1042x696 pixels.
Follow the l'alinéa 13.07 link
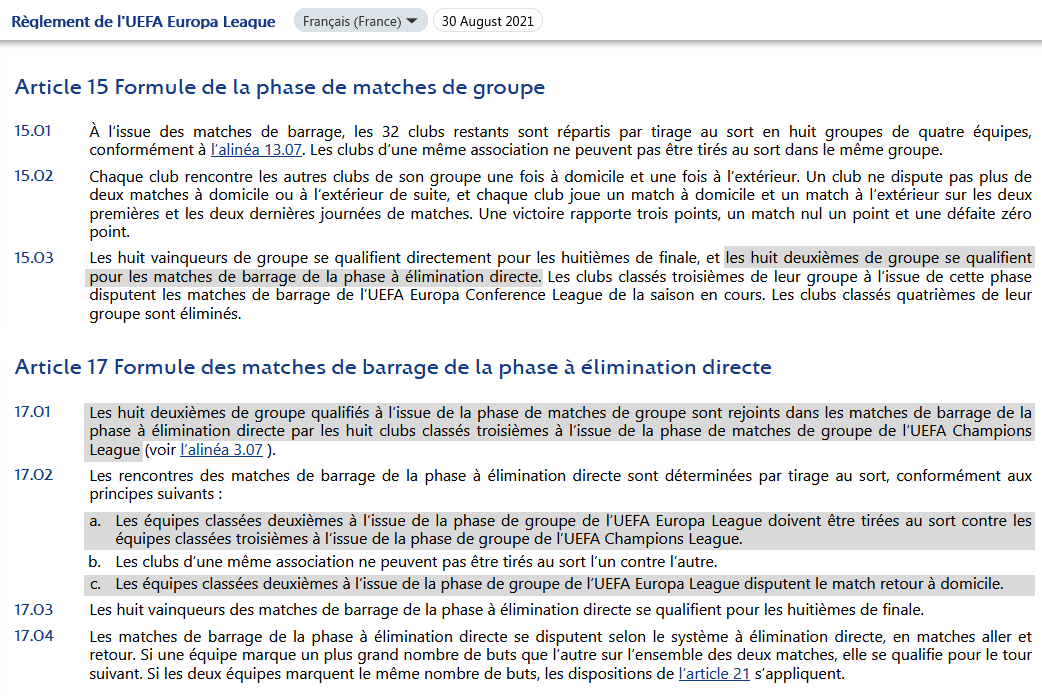pyautogui.click(x=257, y=150)
